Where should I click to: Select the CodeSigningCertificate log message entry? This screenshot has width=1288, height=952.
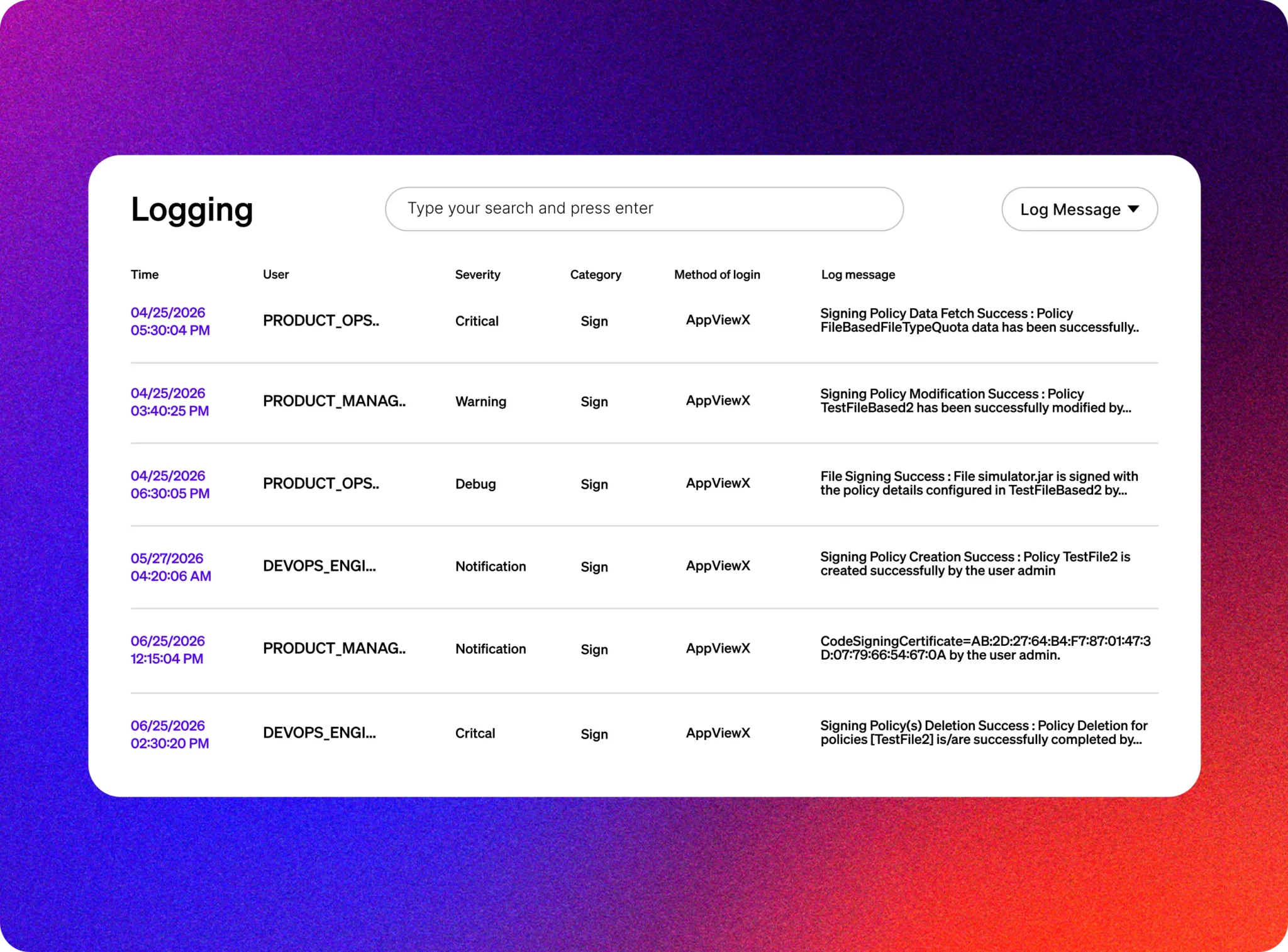click(x=985, y=648)
